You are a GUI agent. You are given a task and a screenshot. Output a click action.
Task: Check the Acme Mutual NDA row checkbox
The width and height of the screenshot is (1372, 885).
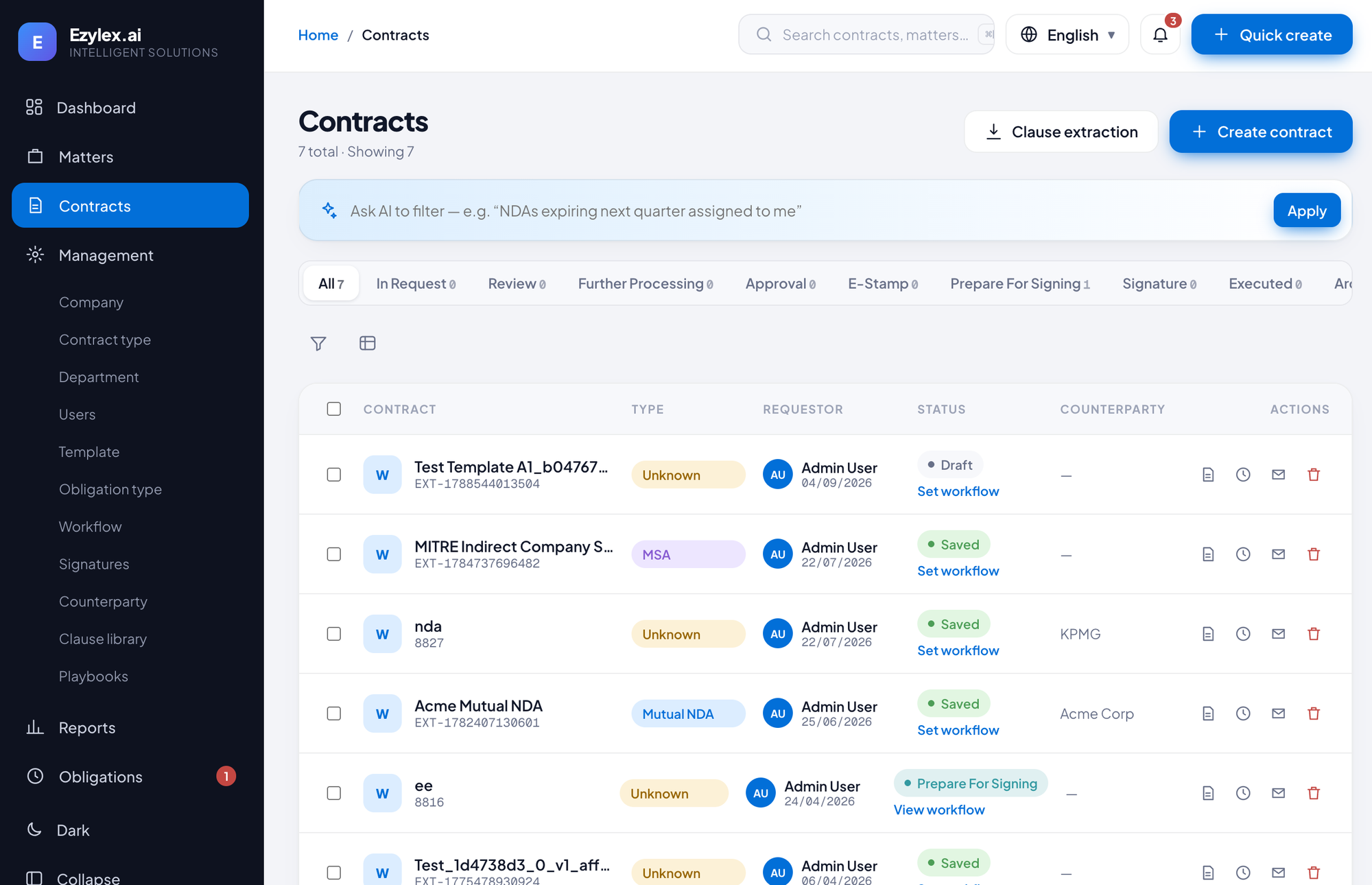coord(334,713)
